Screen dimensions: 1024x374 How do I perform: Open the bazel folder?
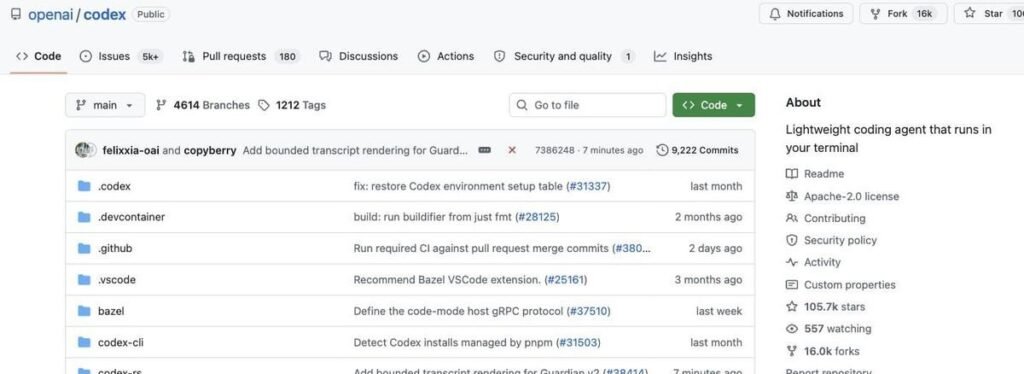pos(111,311)
